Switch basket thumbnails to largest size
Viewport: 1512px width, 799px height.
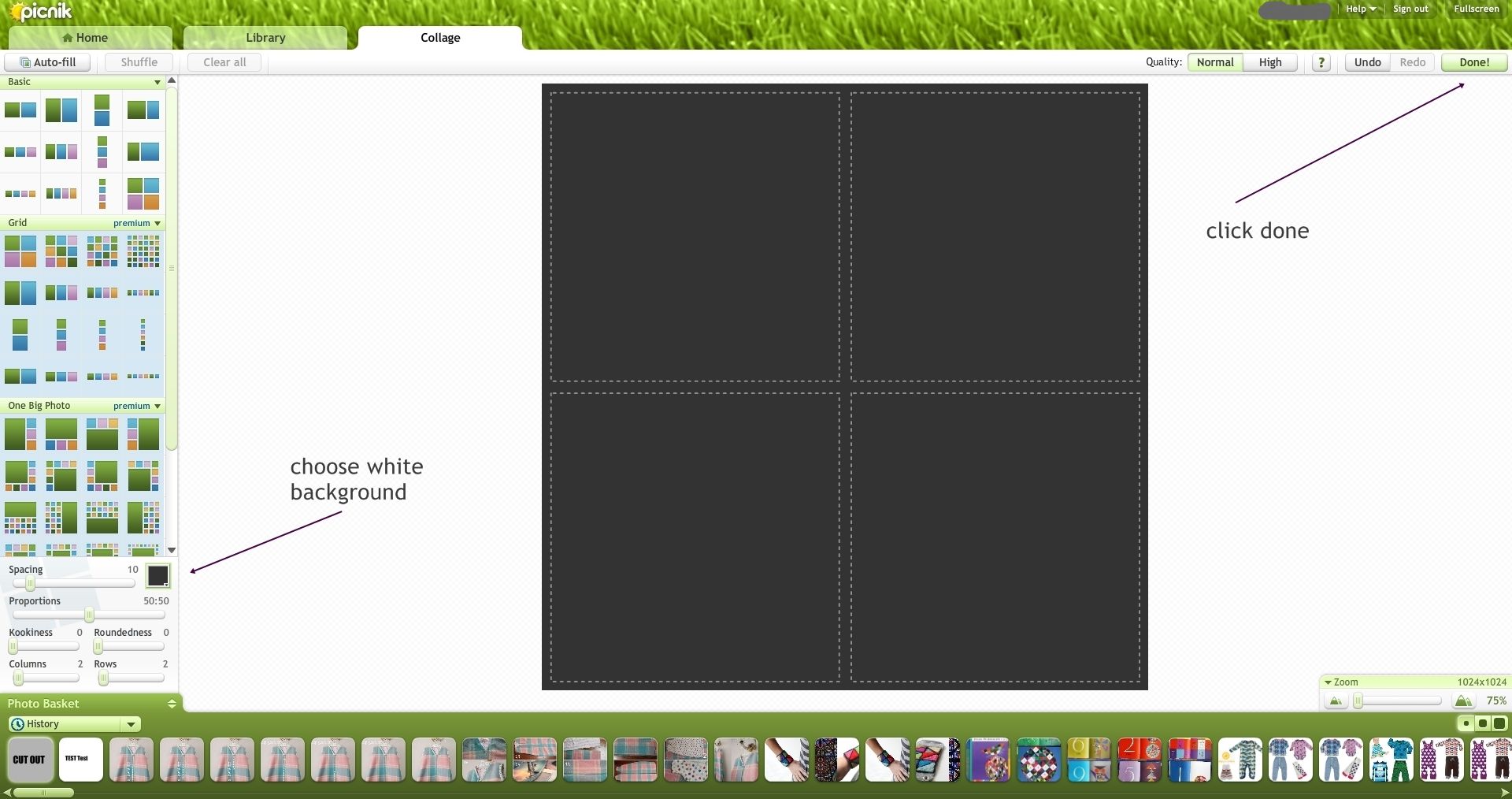click(1499, 723)
